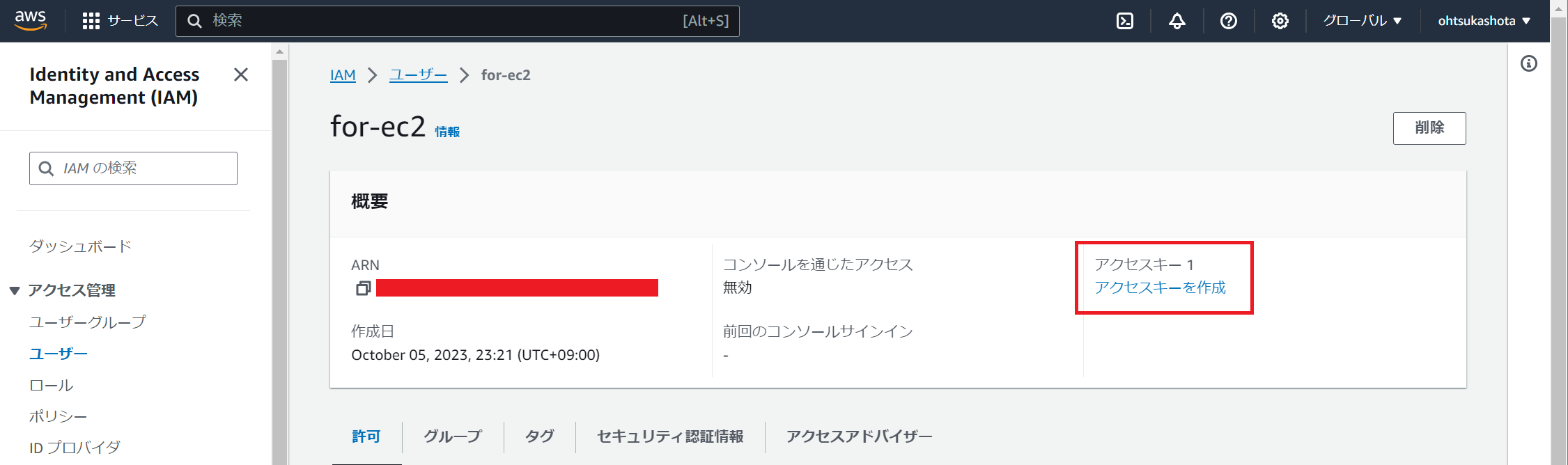Select the タグ tab
The height and width of the screenshot is (465, 1568).
pyautogui.click(x=540, y=436)
